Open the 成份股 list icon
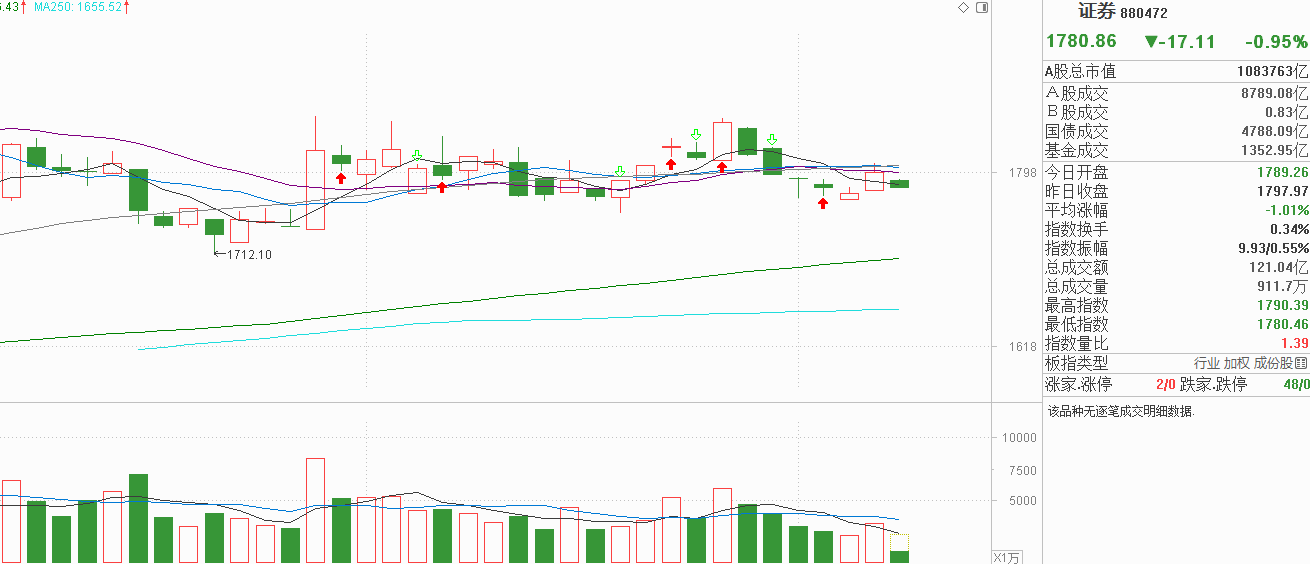Viewport: 1310px width, 564px height. 1301,363
